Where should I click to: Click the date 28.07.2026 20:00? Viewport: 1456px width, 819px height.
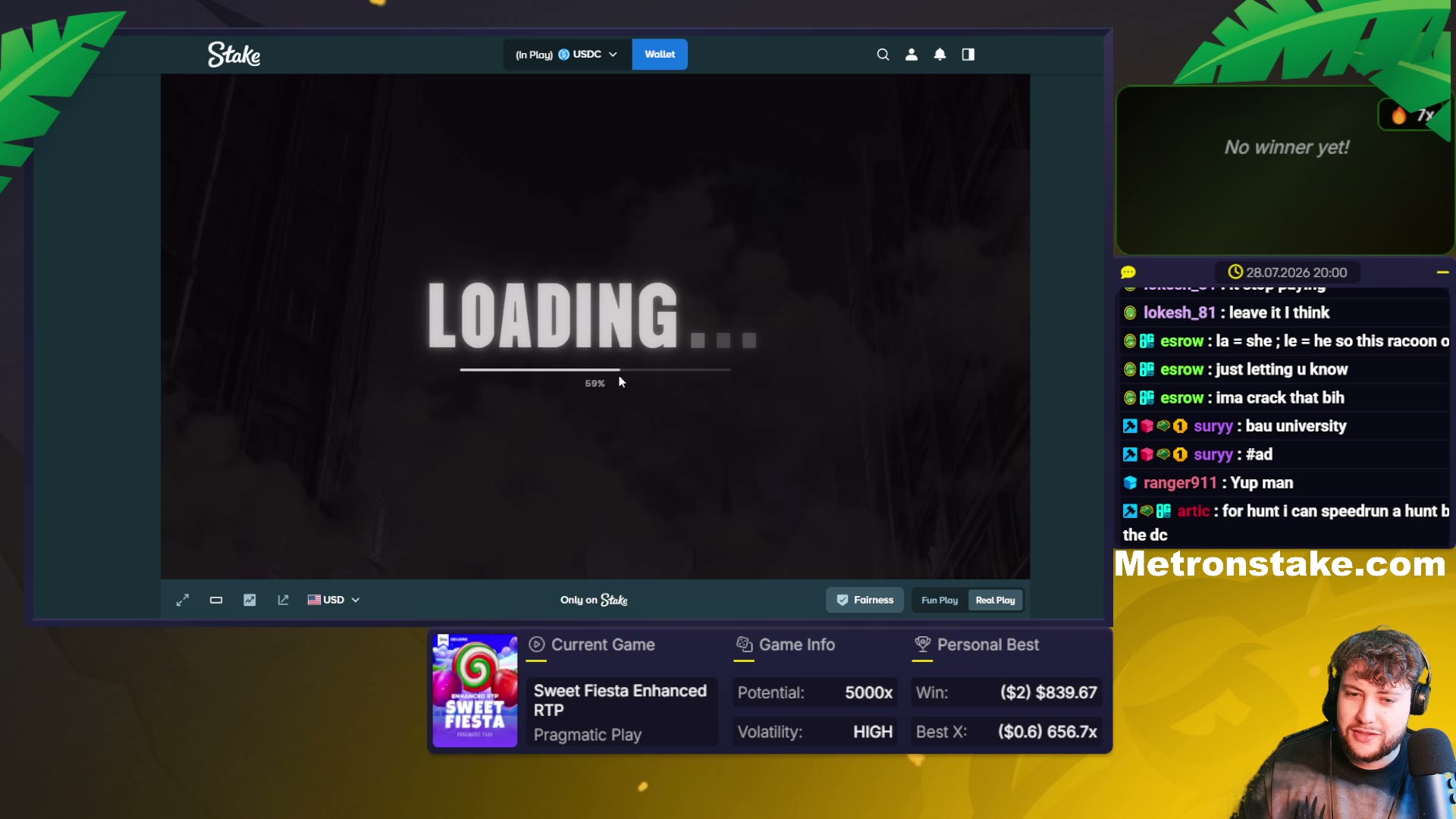tap(1297, 272)
